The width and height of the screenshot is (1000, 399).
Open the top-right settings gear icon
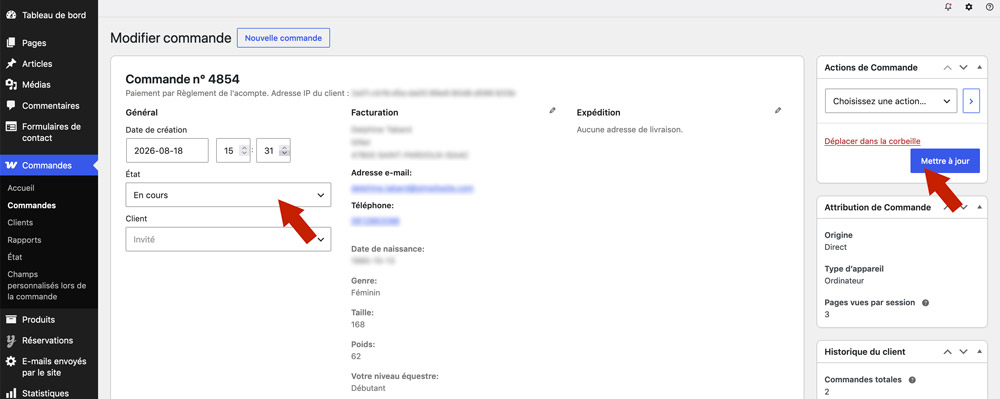969,7
